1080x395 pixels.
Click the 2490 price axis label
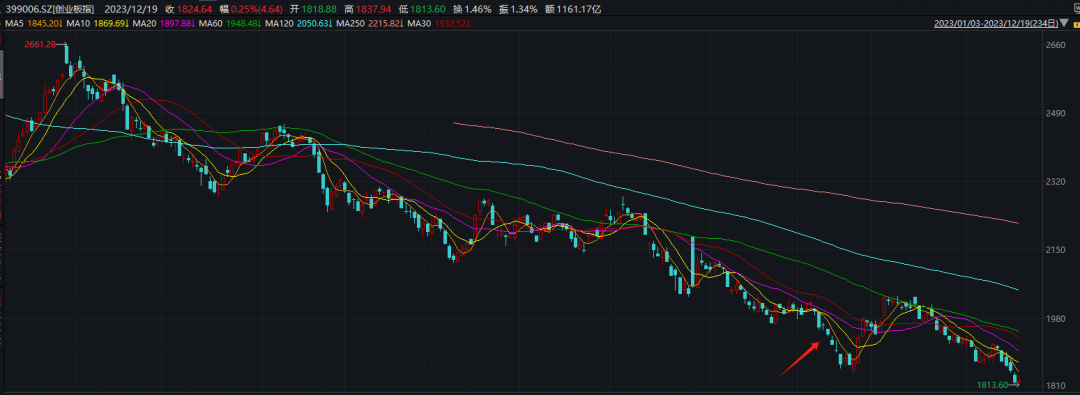1056,113
